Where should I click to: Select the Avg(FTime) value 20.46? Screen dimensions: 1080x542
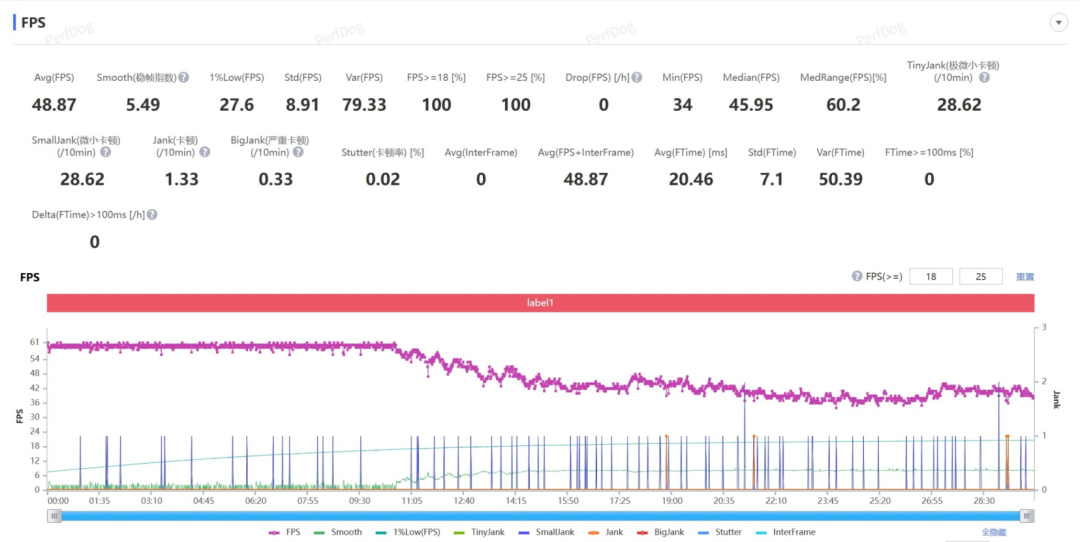coord(691,179)
